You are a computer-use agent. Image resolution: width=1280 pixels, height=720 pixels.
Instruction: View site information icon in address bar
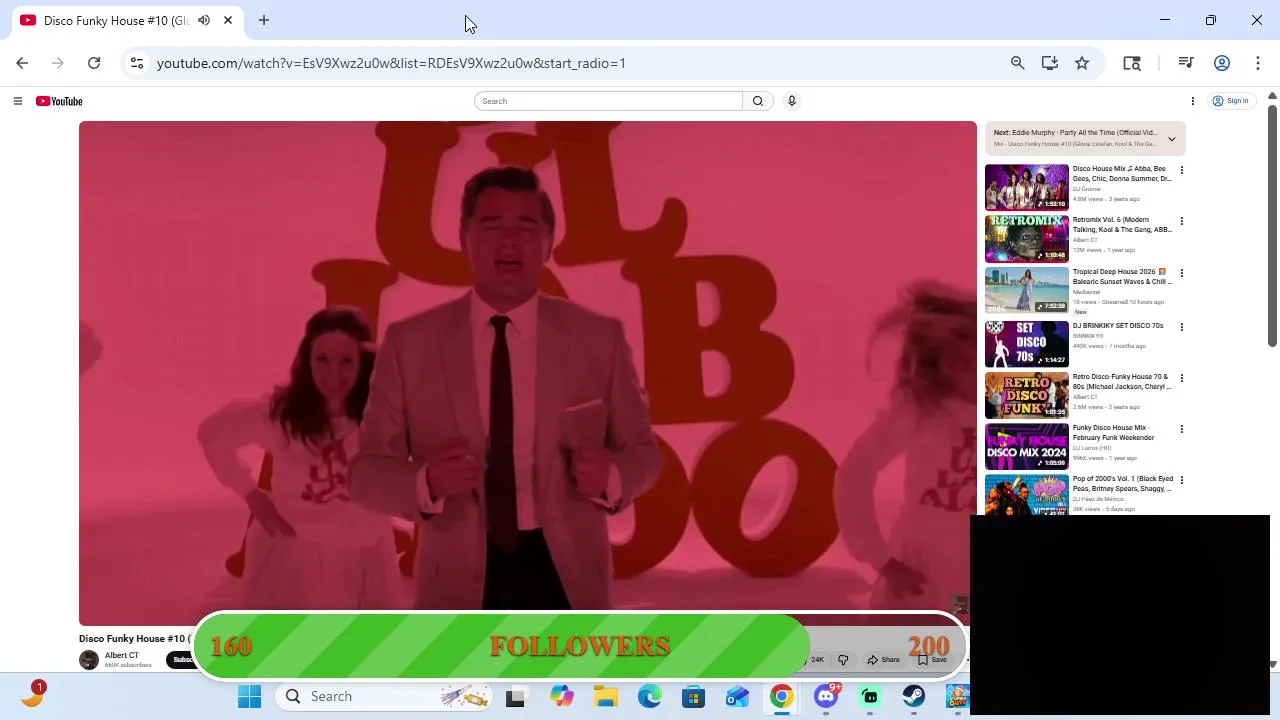[137, 63]
